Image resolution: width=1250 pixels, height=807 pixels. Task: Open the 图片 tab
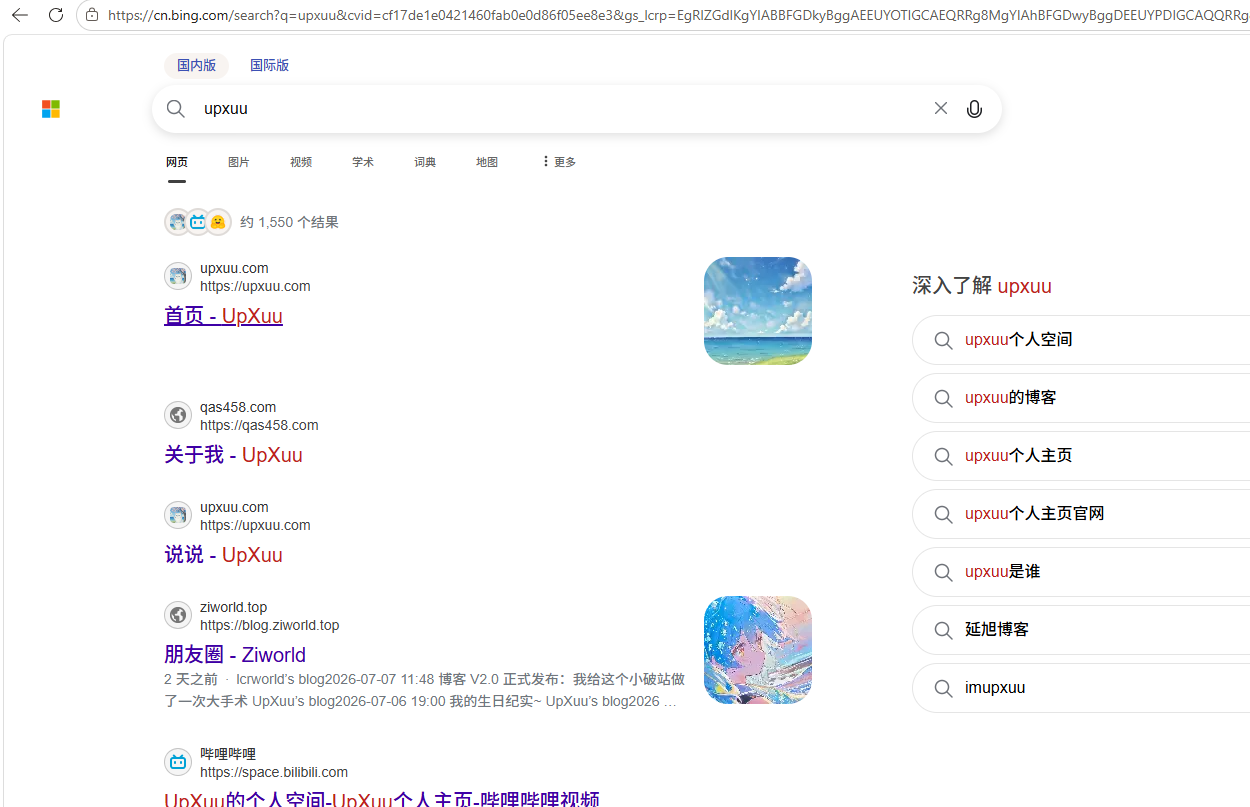click(239, 162)
